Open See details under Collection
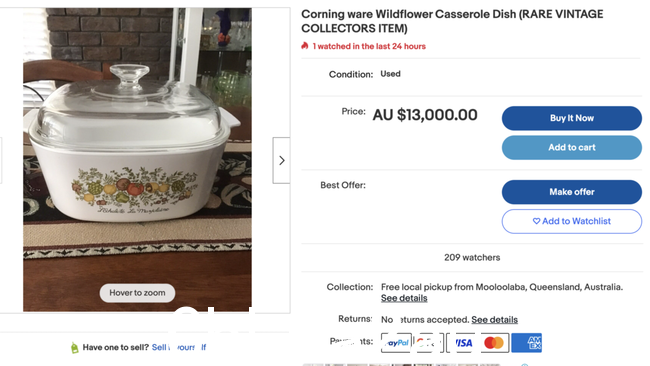This screenshot has height=366, width=650. tap(404, 298)
